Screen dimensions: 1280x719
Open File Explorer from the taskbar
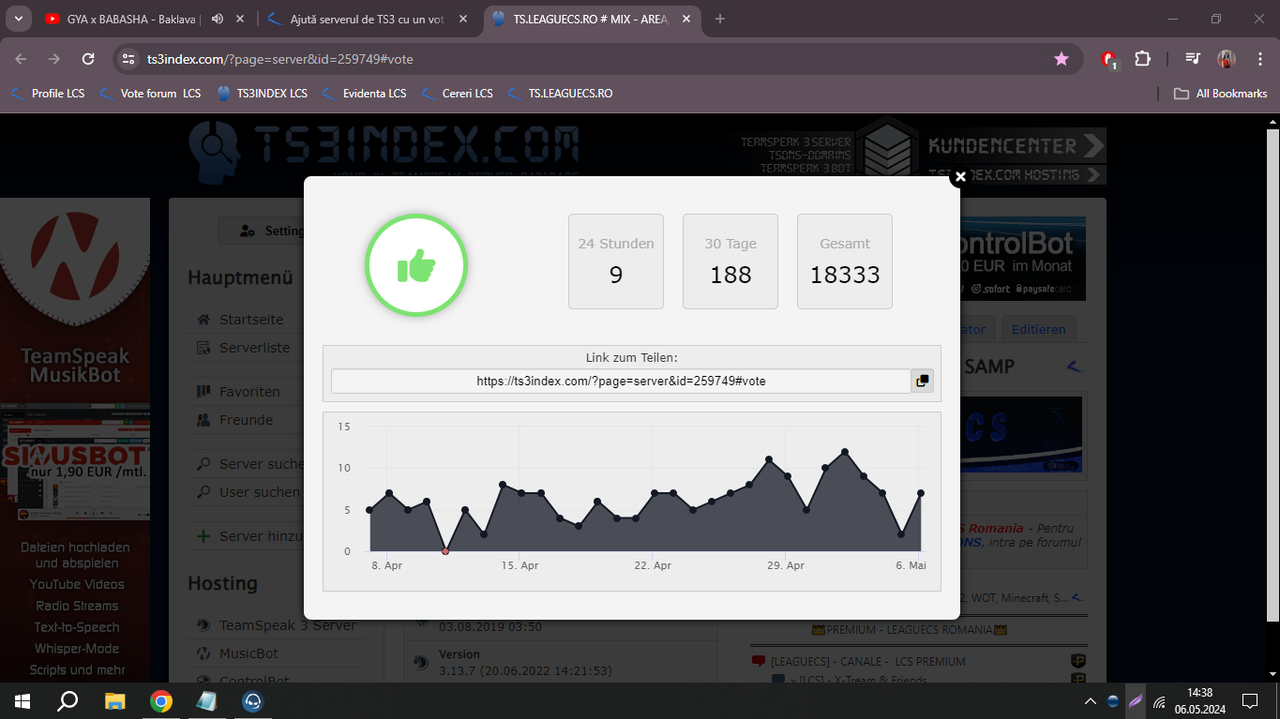pos(115,701)
